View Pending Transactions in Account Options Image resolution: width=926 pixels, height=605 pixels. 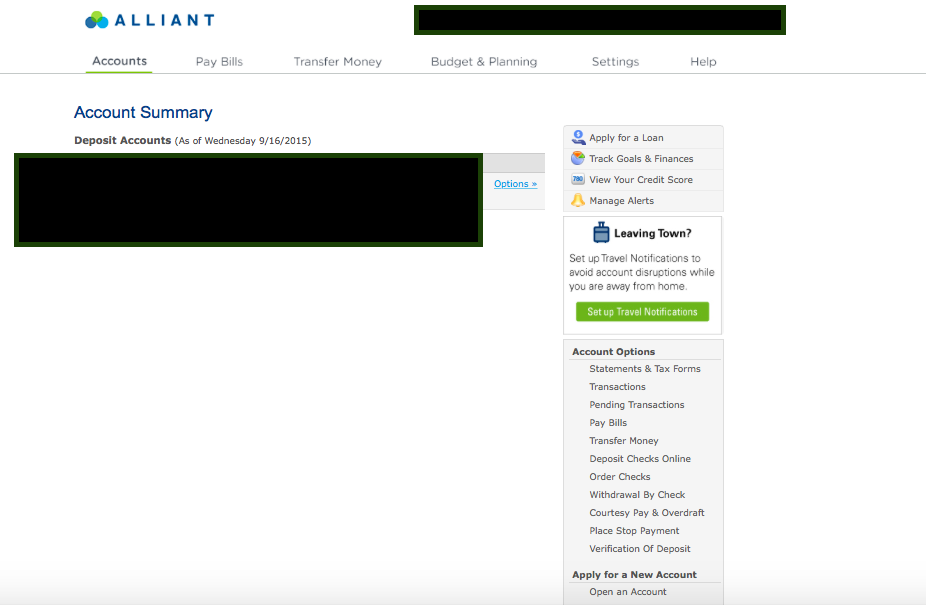point(637,405)
